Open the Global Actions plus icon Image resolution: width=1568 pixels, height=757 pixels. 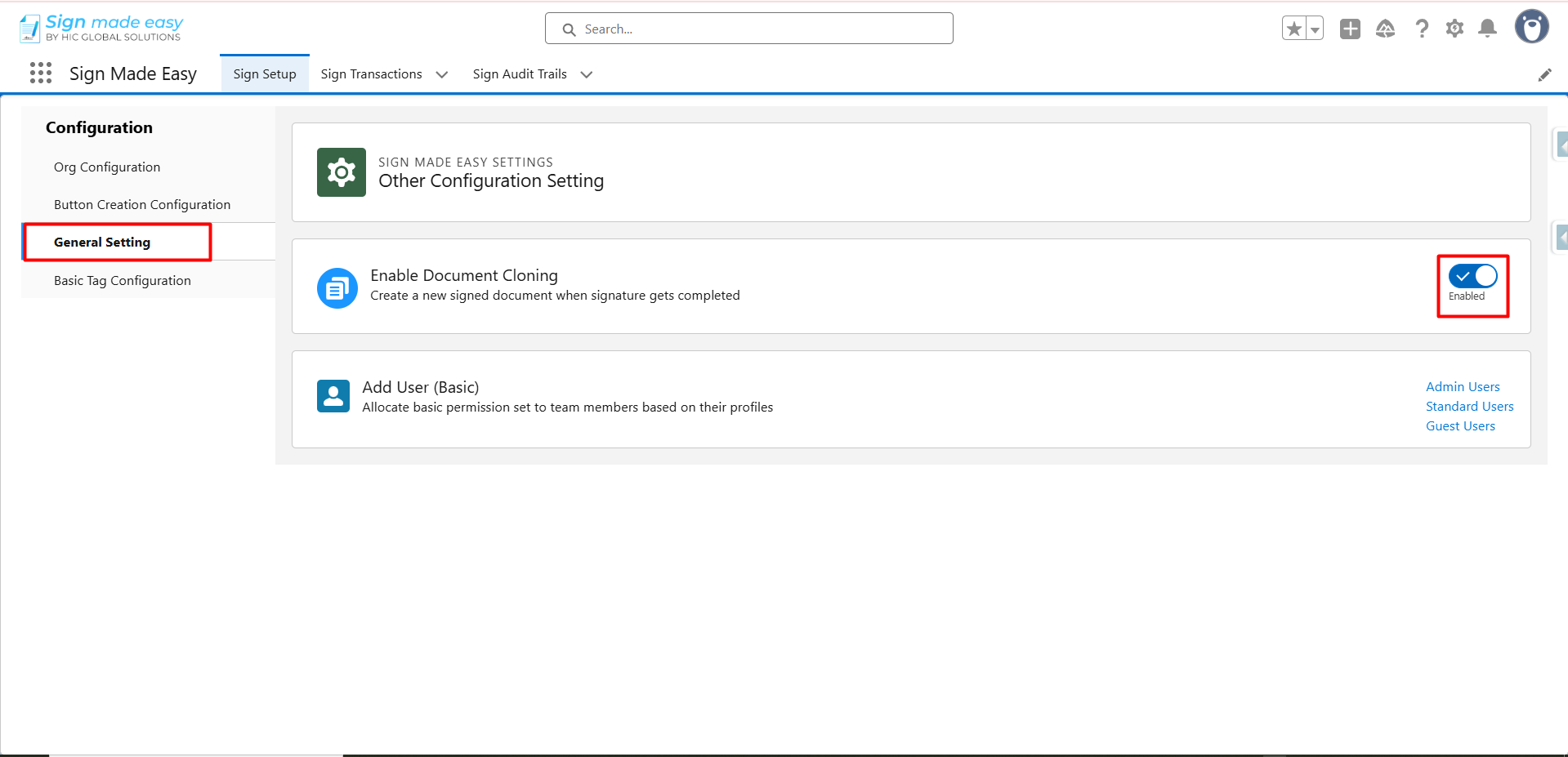pos(1350,29)
